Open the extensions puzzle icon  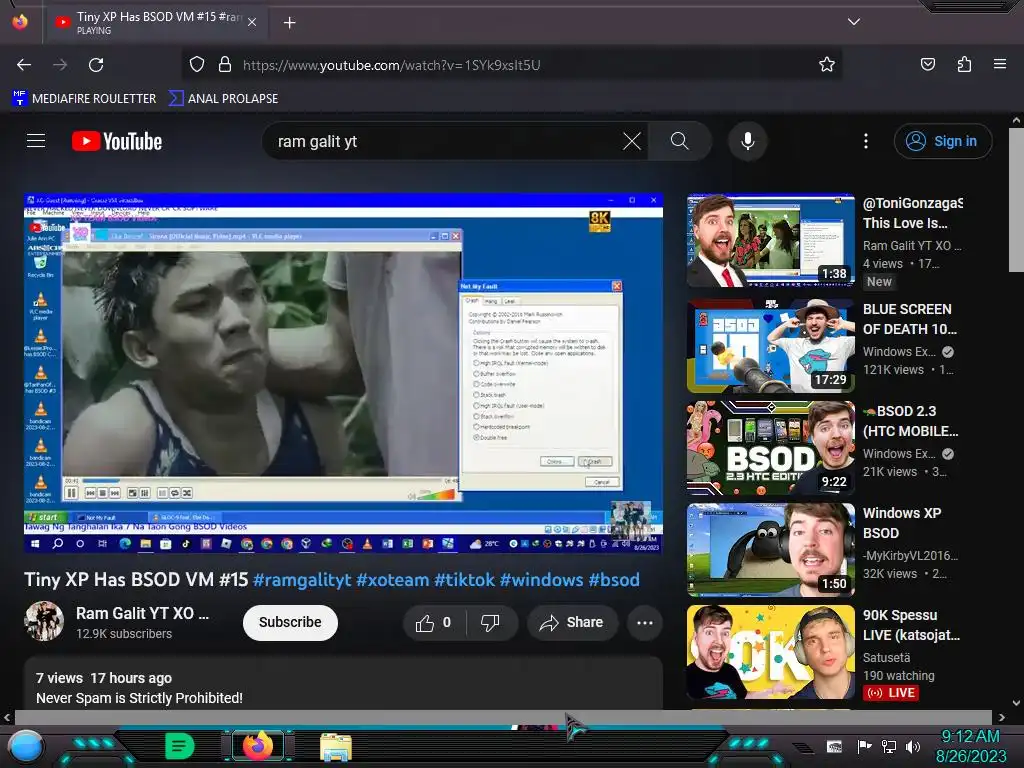pyautogui.click(x=964, y=64)
